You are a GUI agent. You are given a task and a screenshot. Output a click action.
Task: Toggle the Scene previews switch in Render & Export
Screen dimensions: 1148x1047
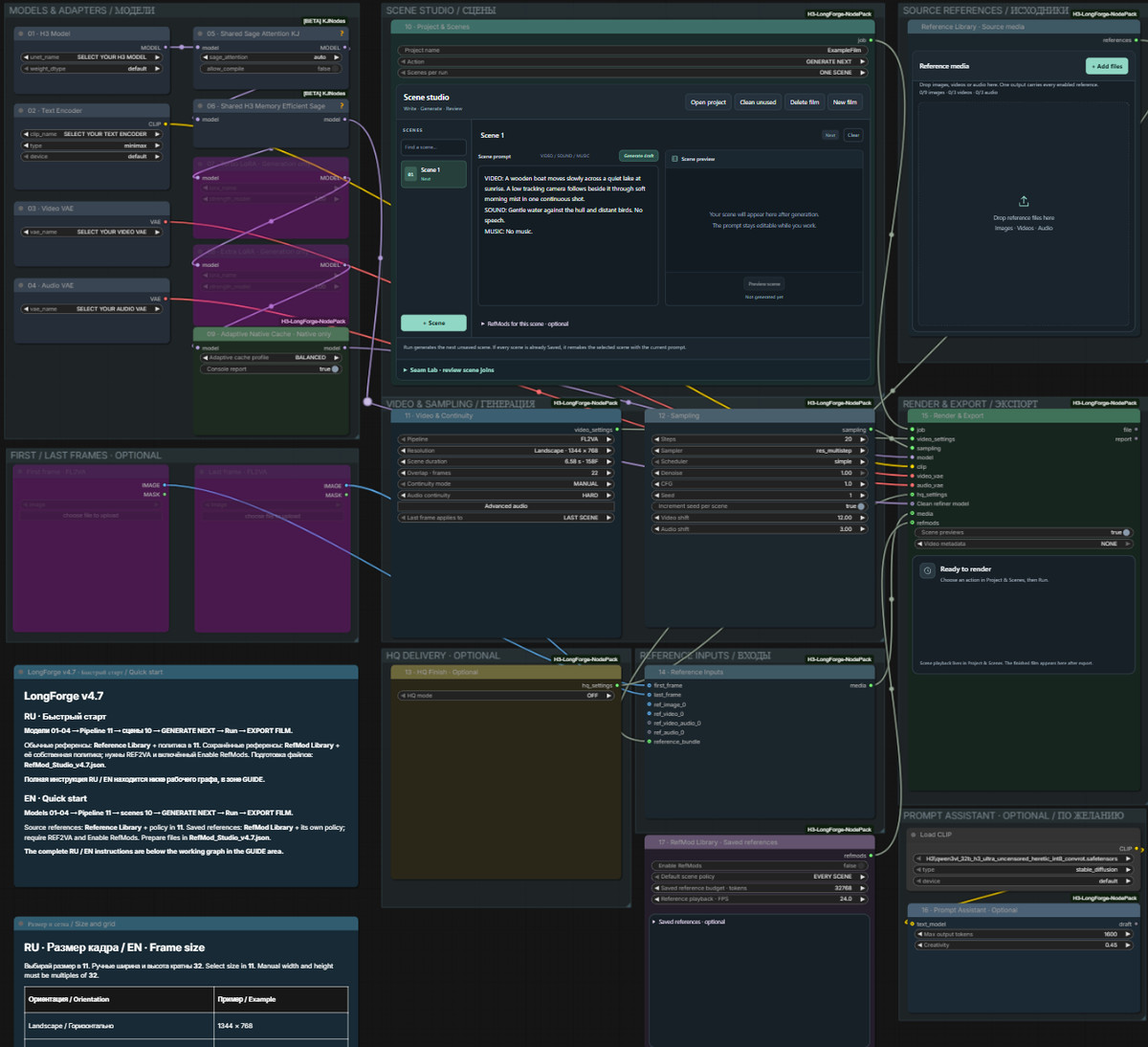(x=1126, y=532)
